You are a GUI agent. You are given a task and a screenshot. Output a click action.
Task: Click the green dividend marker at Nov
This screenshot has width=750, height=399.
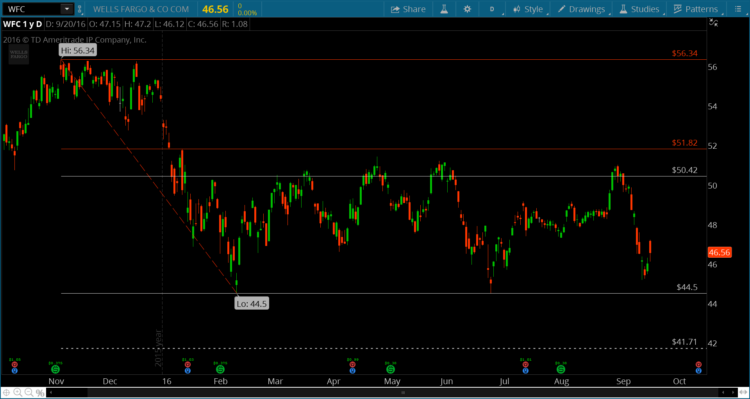pos(55,369)
